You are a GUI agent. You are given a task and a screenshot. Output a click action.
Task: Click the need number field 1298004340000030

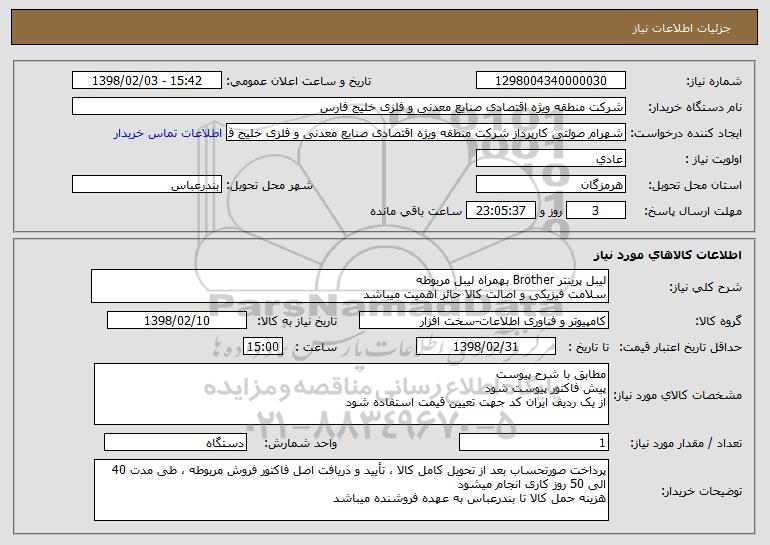[x=550, y=81]
